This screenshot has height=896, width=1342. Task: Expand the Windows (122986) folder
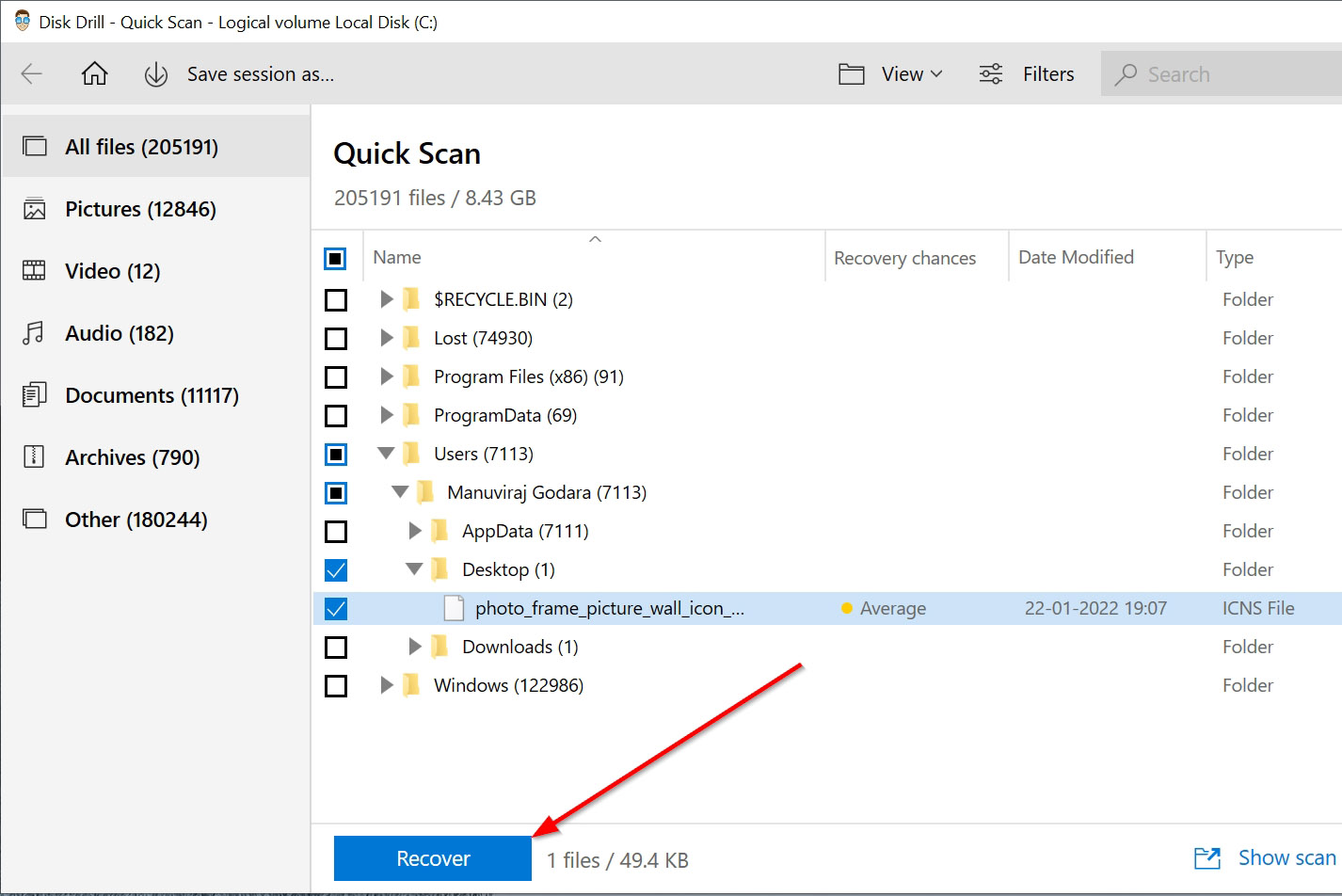387,685
